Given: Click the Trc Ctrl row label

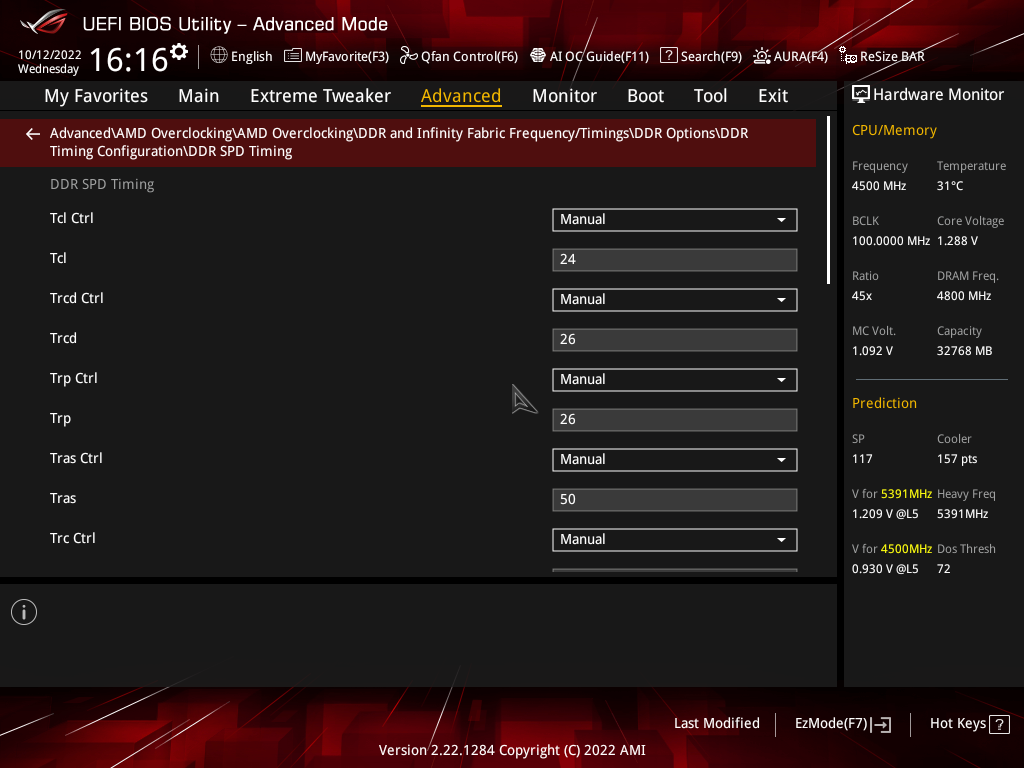Looking at the screenshot, I should pyautogui.click(x=72, y=539).
